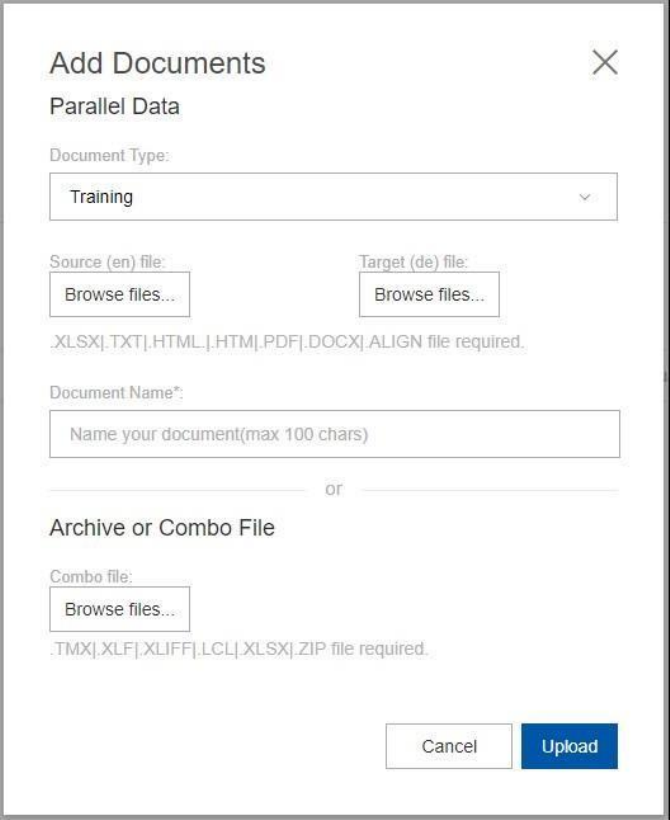Image resolution: width=670 pixels, height=820 pixels.
Task: Click the Parallel Data section heading
Action: (114, 106)
